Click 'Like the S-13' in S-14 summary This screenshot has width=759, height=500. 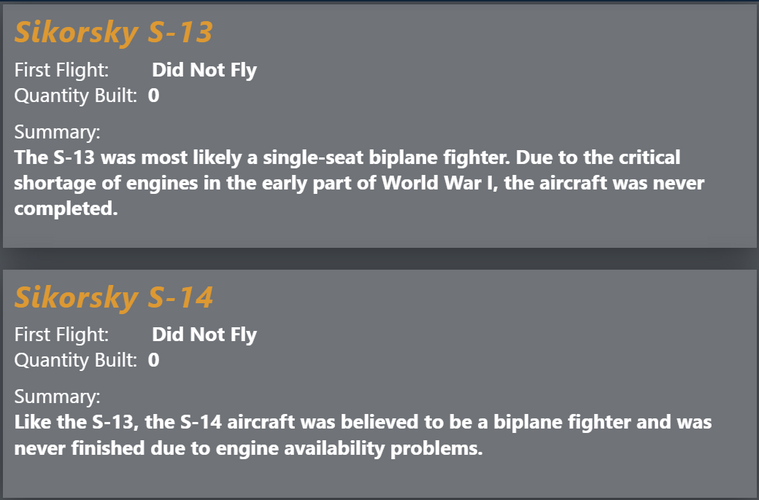(74, 422)
